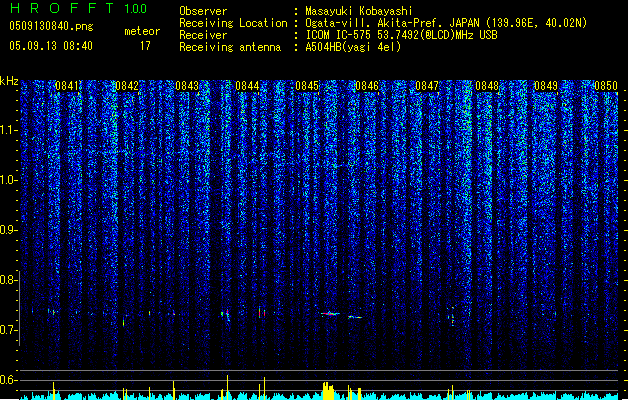629x400 pixels.
Task: Select the filename 0509130840.png
Action: click(51, 26)
